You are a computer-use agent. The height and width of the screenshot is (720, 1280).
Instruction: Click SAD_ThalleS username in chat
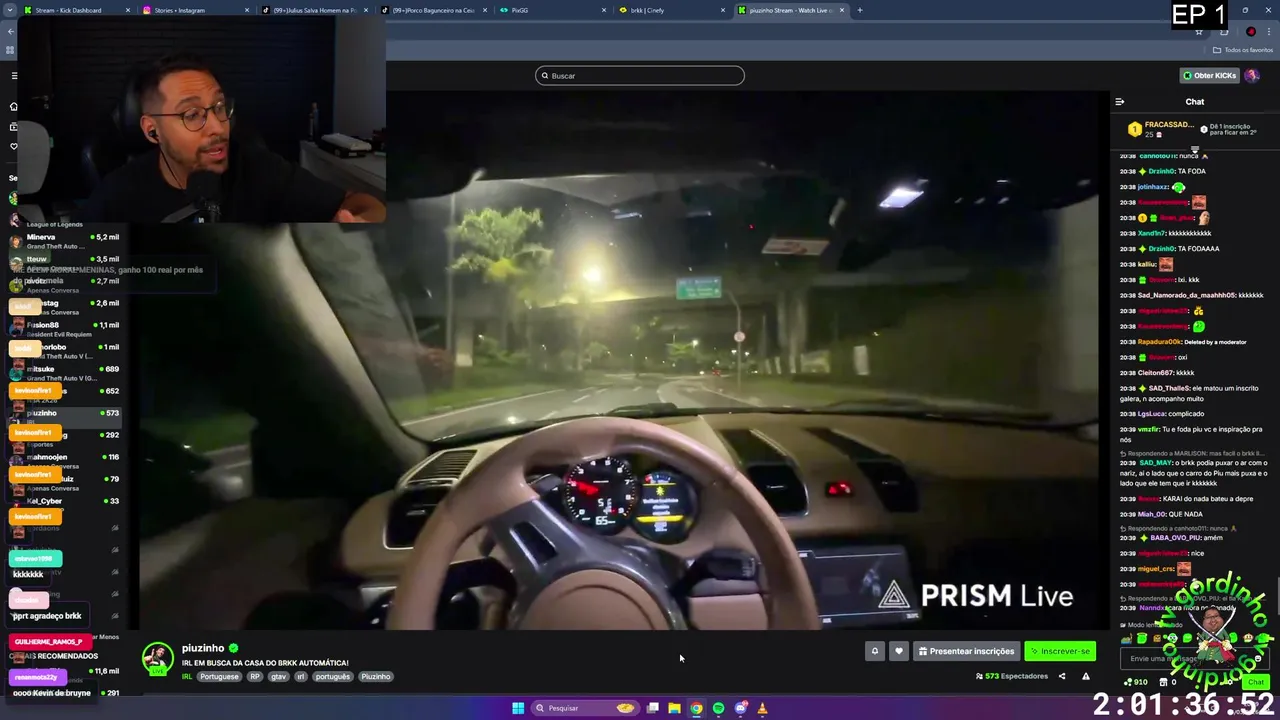coord(1169,388)
